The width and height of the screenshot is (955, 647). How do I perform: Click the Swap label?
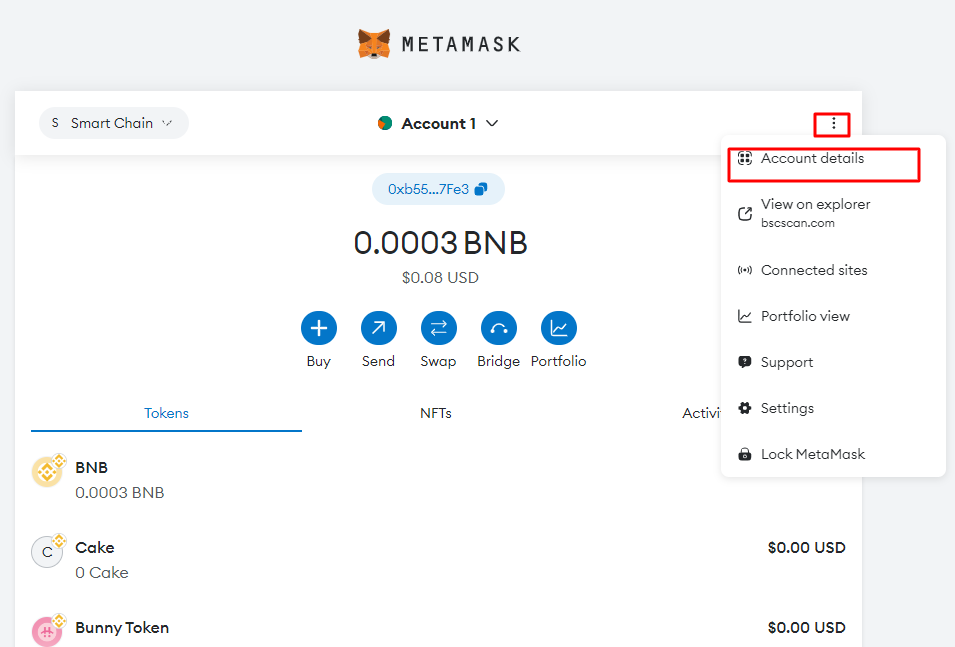439,361
